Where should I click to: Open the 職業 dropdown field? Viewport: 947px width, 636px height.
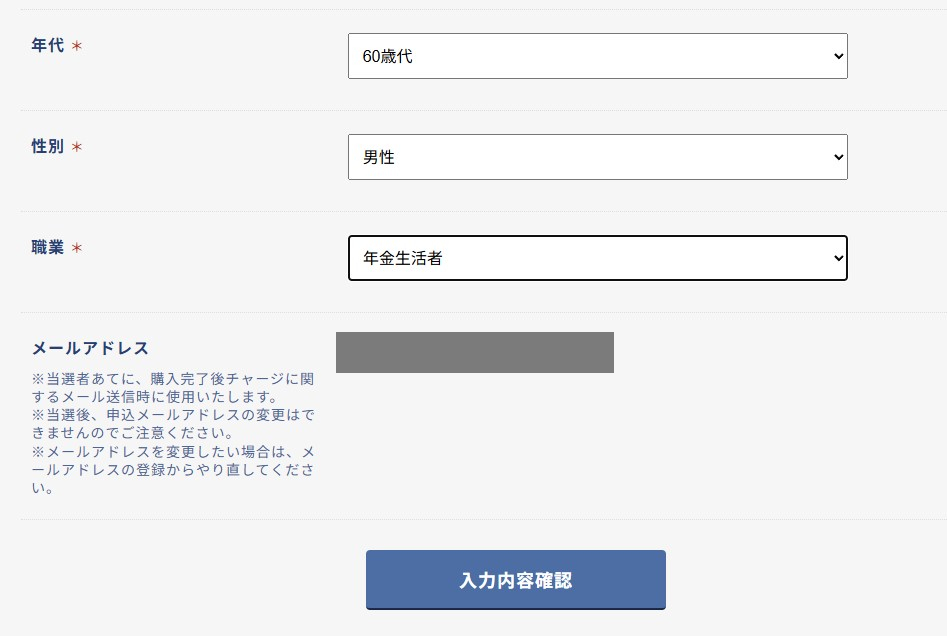click(597, 258)
